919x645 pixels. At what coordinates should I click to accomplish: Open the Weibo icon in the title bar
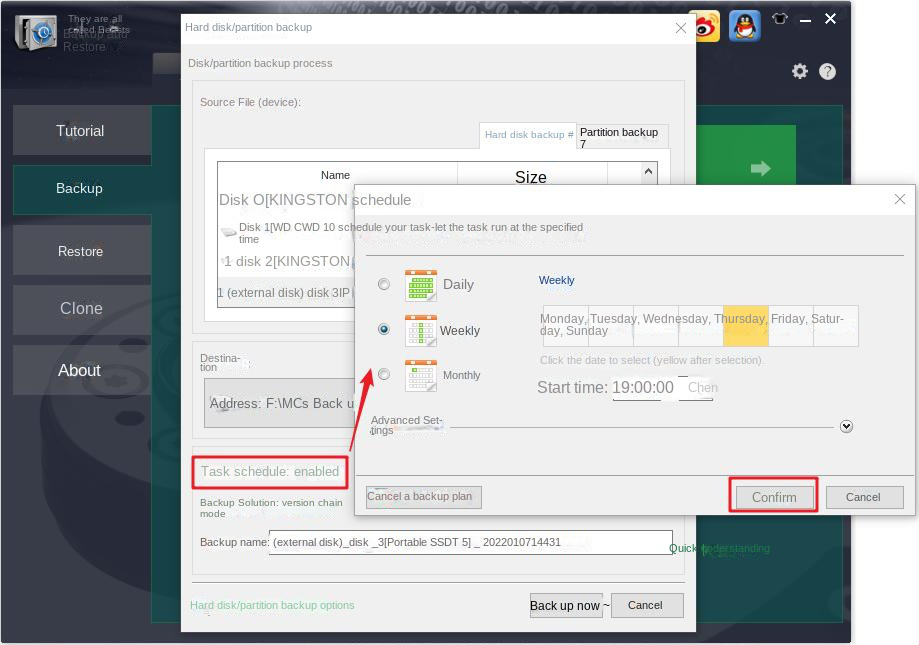point(706,27)
